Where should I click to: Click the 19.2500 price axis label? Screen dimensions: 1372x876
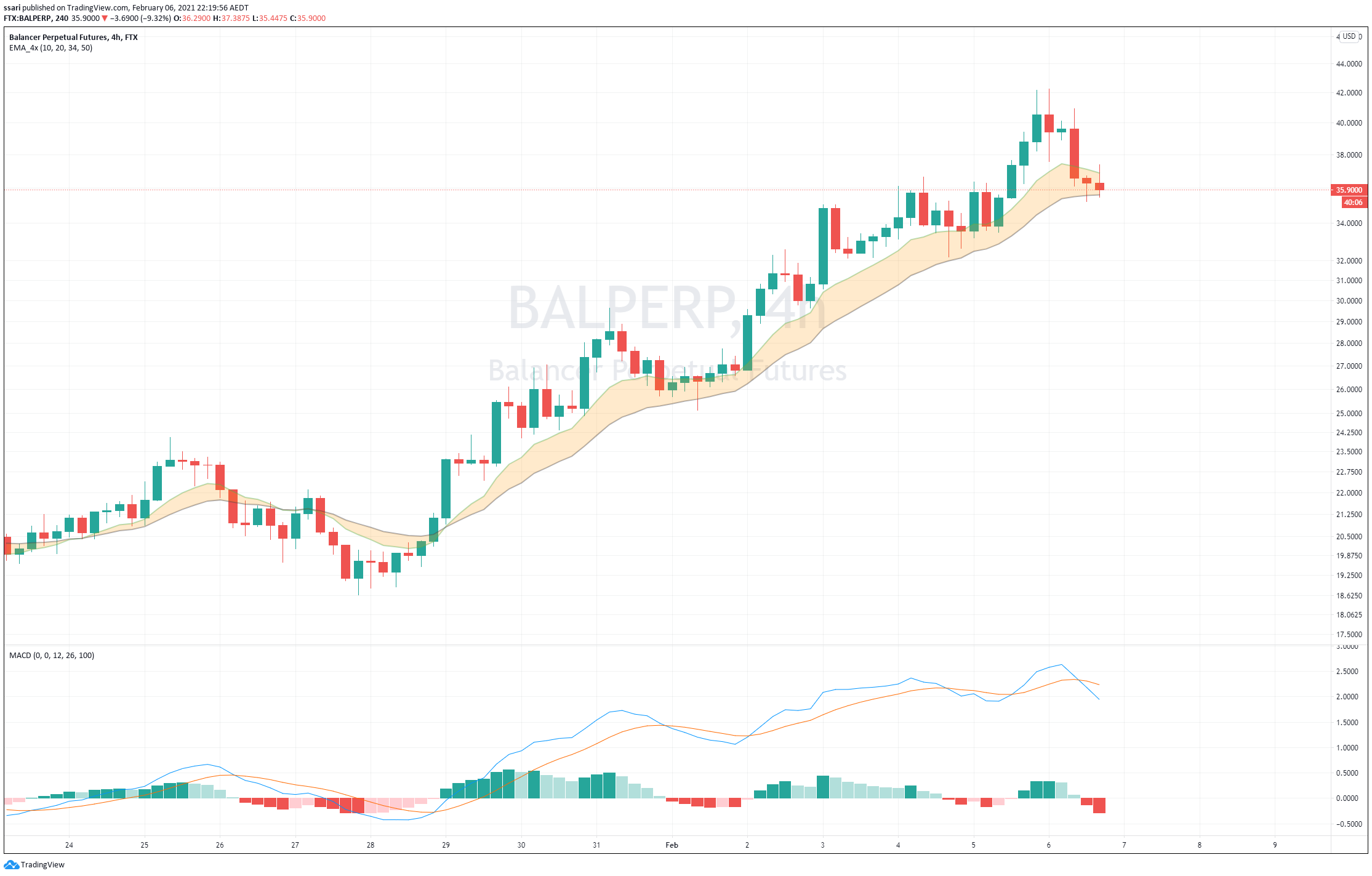(1349, 576)
